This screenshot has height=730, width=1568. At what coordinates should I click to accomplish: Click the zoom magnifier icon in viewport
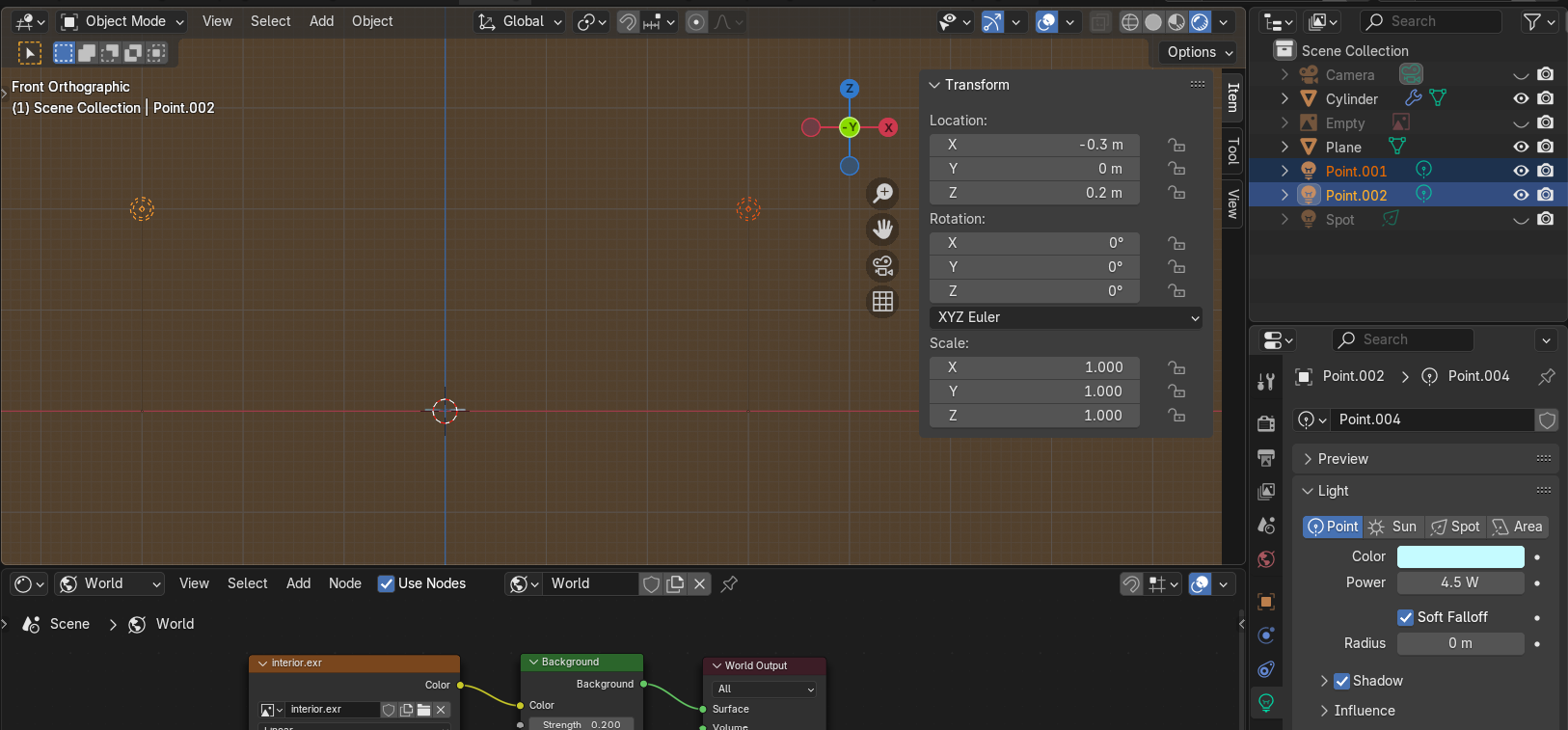pyautogui.click(x=882, y=193)
